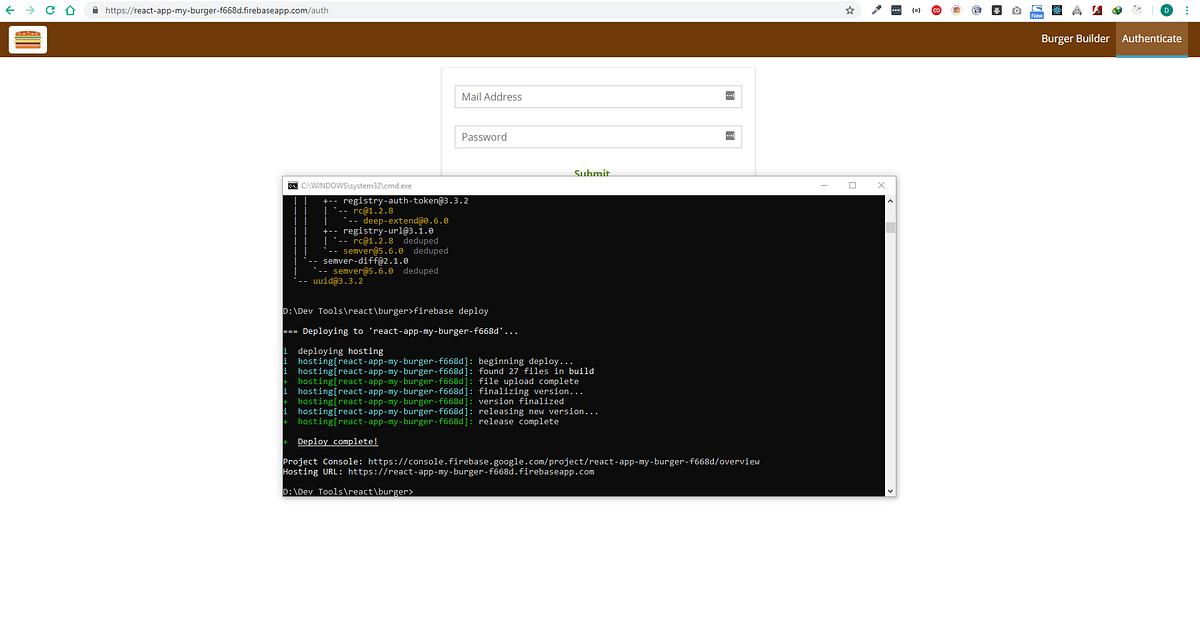Click the cmd.exe title bar icon
Image resolution: width=1200 pixels, height=627 pixels.
tap(292, 185)
